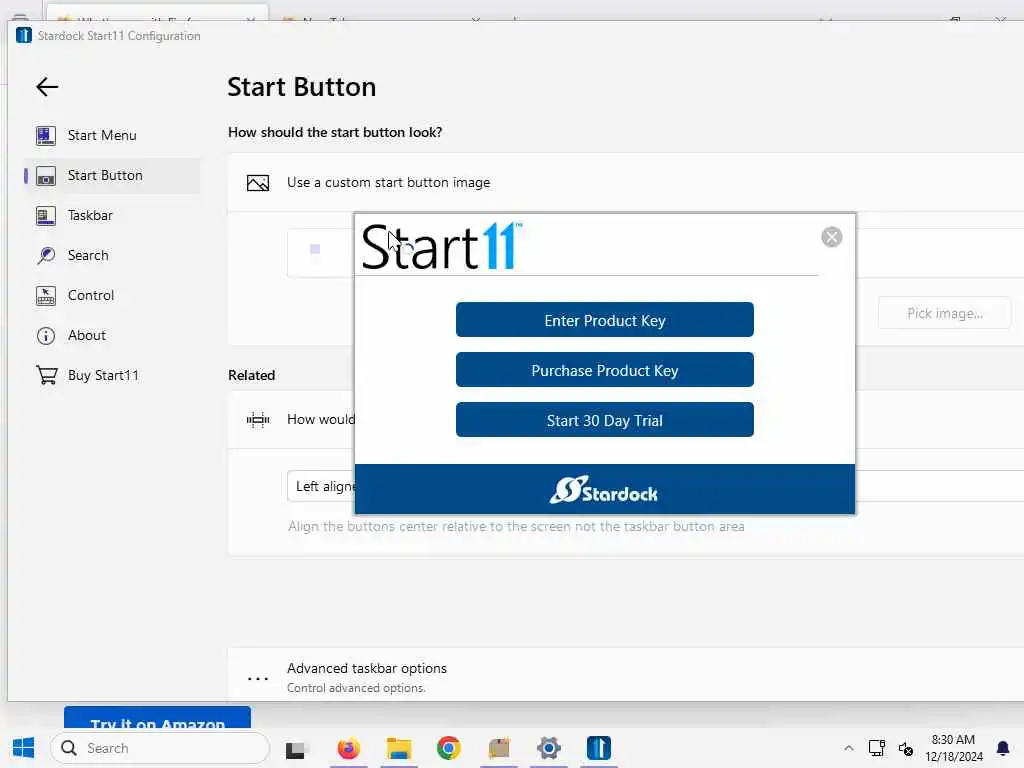Open the clock showing 8:30 AM
The image size is (1024, 768).
[x=953, y=748]
